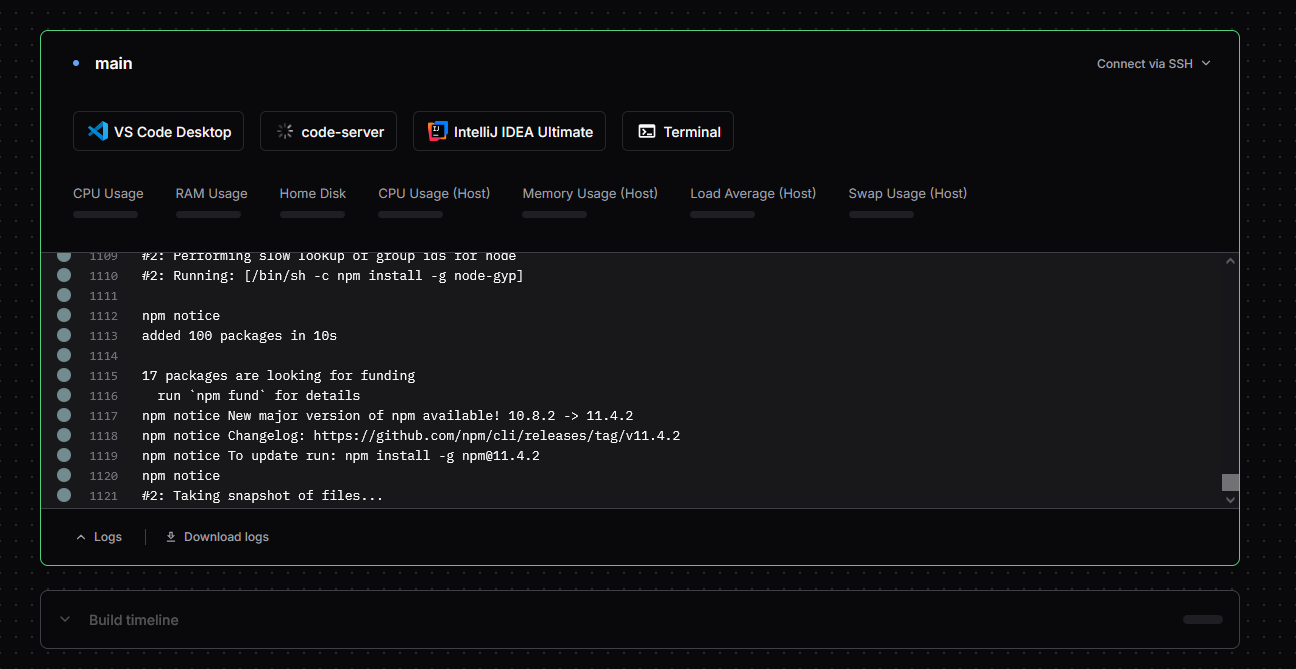Viewport: 1296px width, 669px height.
Task: Click the scrollbar down arrow in logs
Action: click(x=1231, y=500)
